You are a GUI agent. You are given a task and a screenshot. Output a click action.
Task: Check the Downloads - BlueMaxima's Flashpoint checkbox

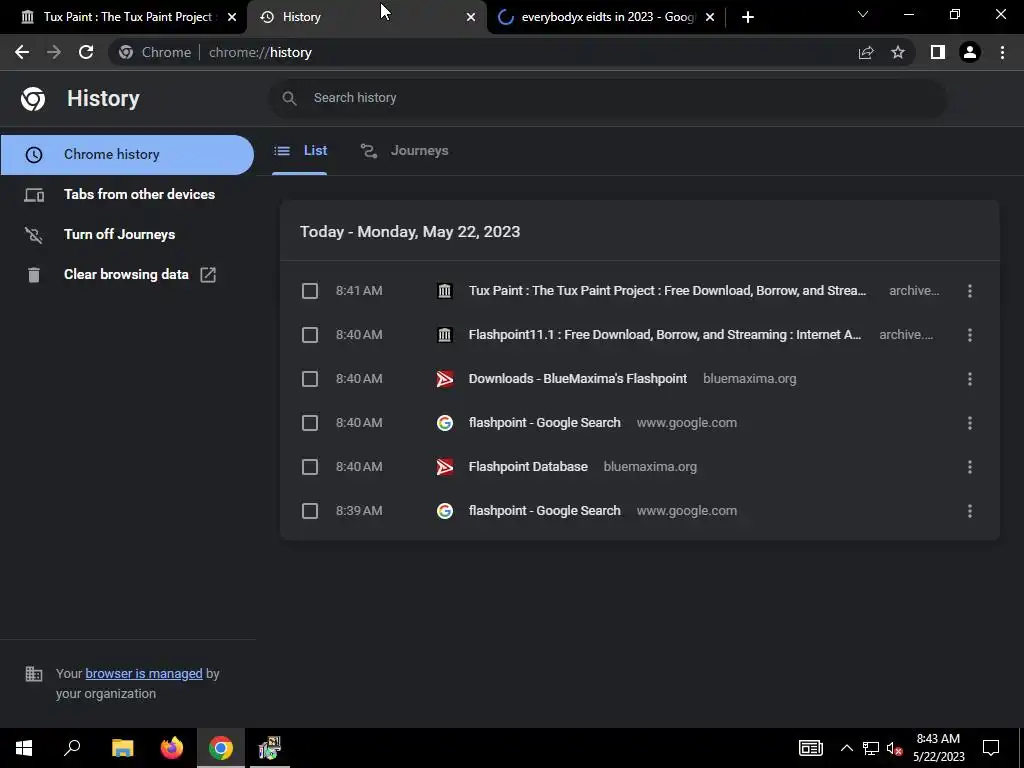(310, 379)
